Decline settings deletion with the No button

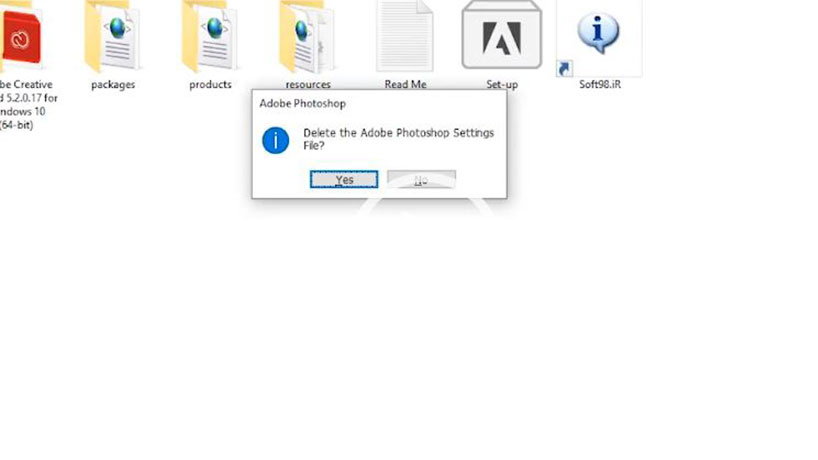(422, 179)
